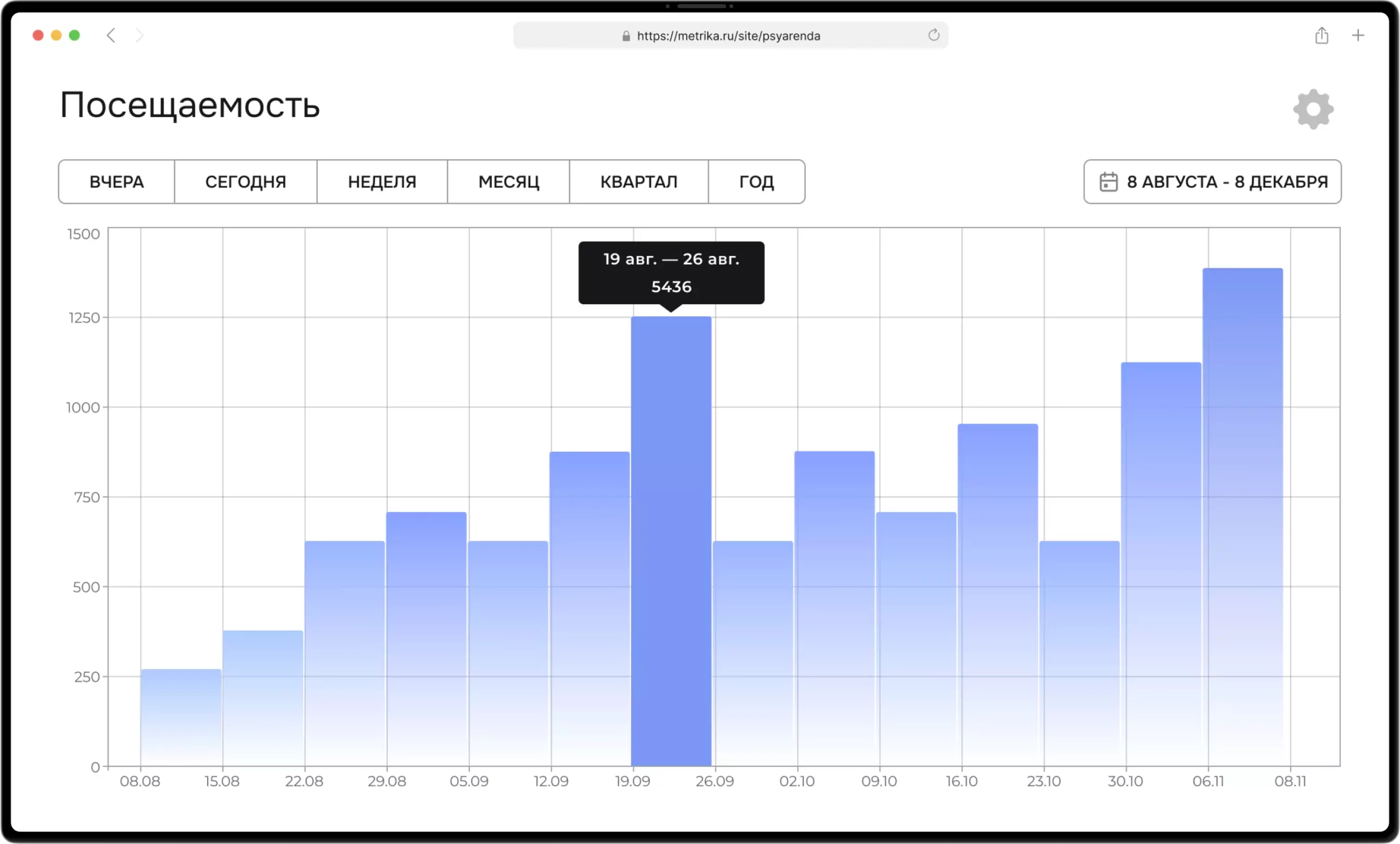Click the address bar URL field
1400x844 pixels.
(x=730, y=36)
